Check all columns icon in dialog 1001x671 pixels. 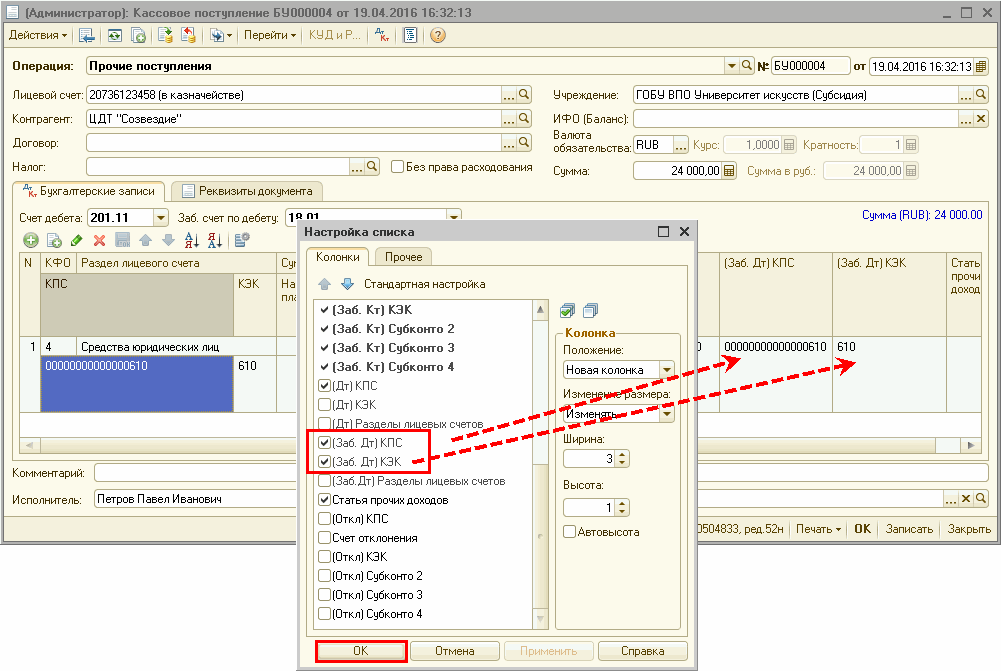point(567,310)
